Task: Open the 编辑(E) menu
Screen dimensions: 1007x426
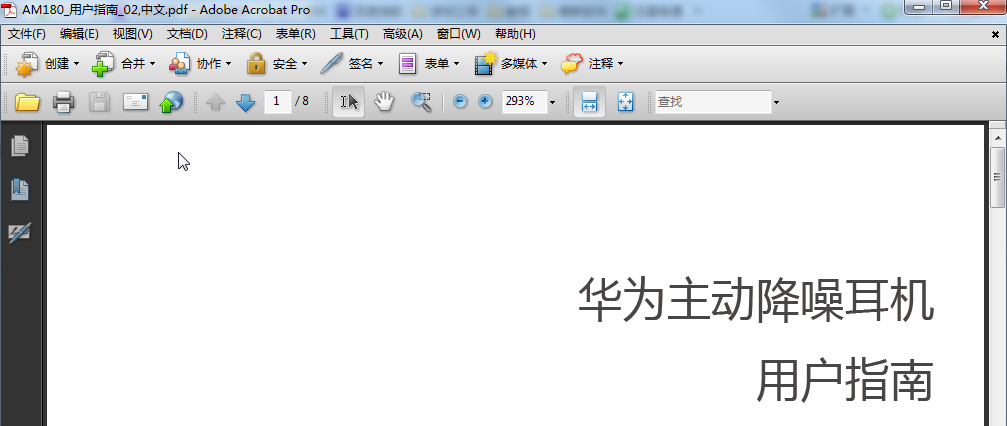Action: [x=79, y=34]
